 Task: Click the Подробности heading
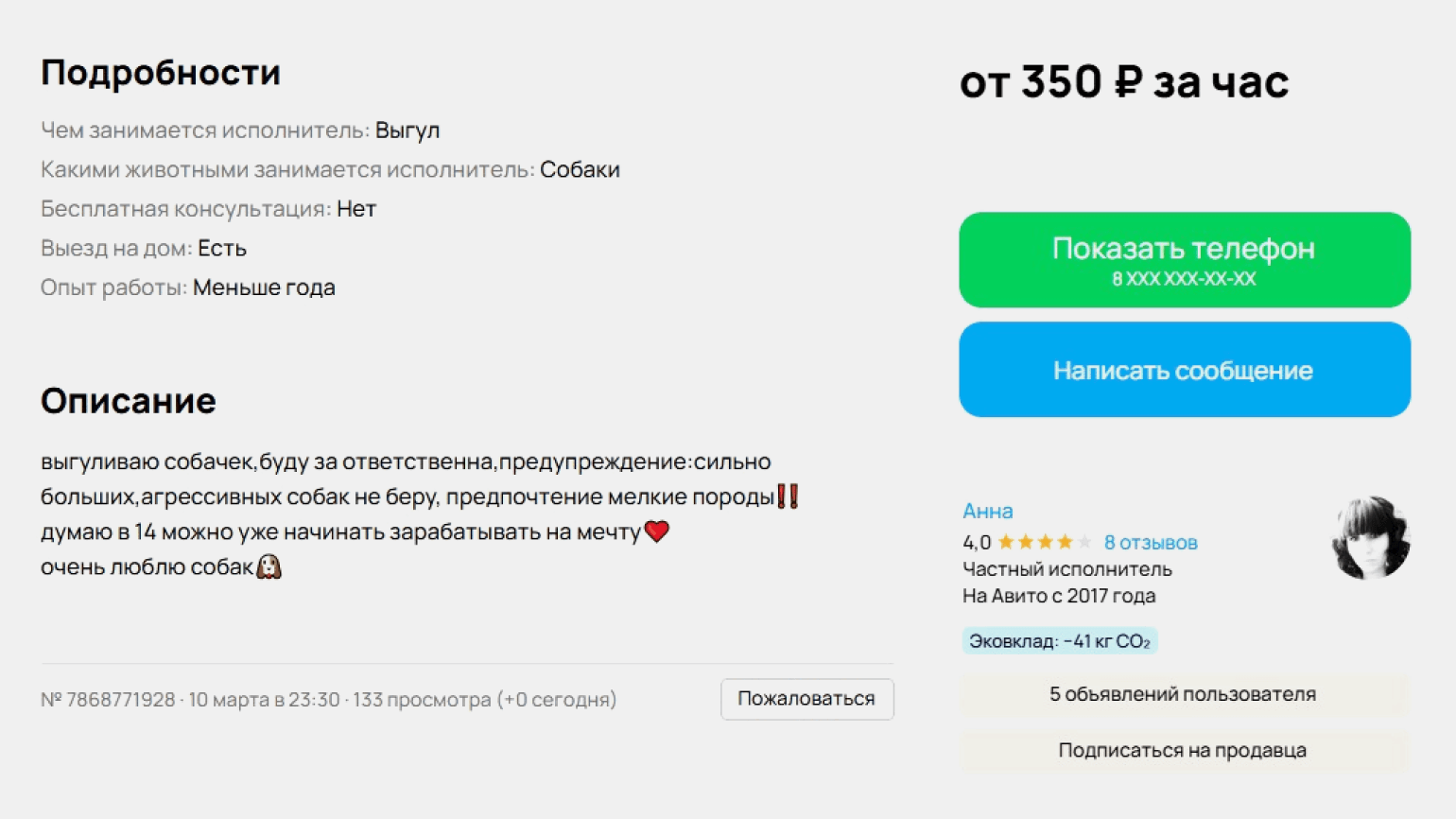pyautogui.click(x=161, y=73)
